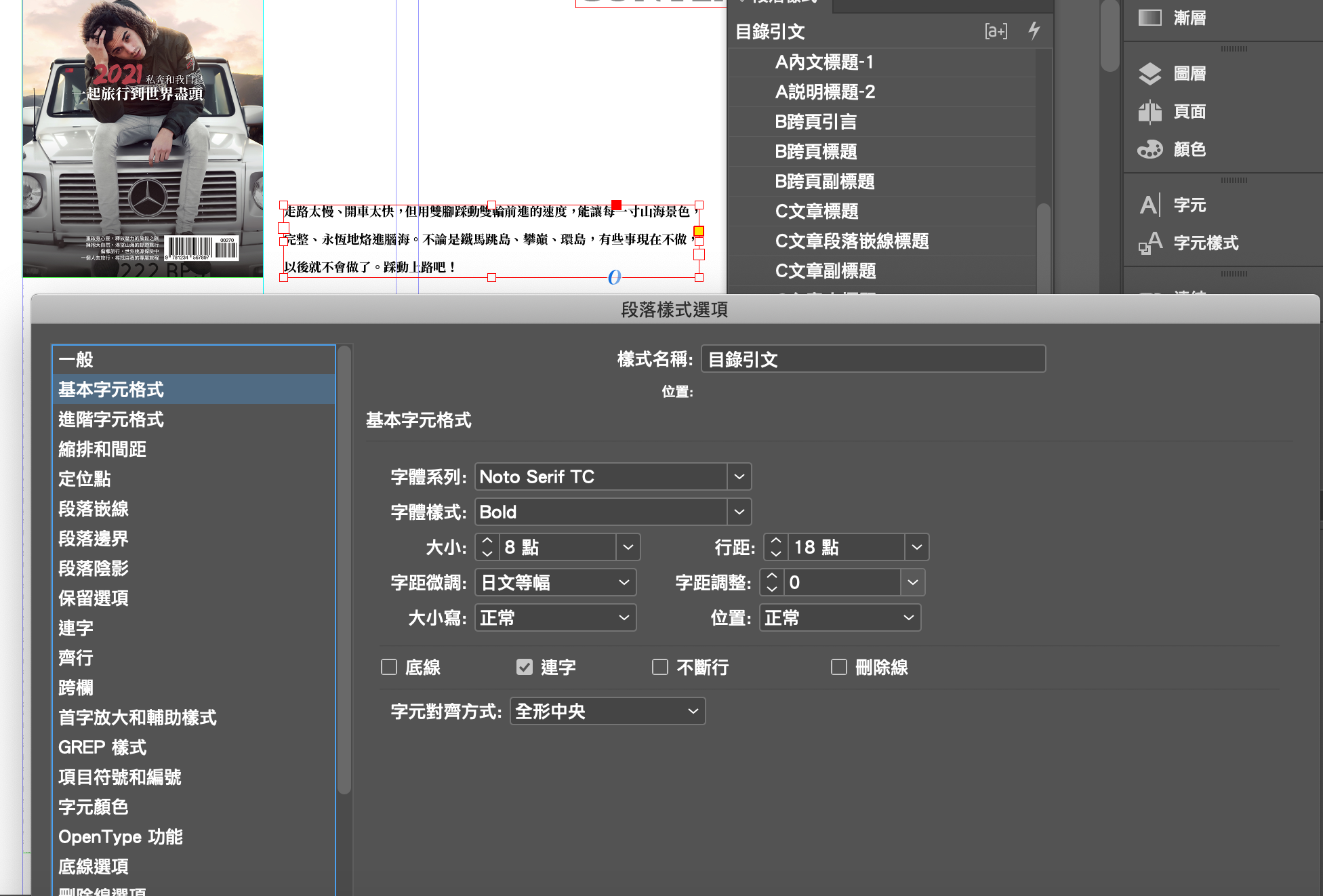Image resolution: width=1323 pixels, height=896 pixels.
Task: Open the 字體系列 font family dropdown
Action: coord(739,476)
